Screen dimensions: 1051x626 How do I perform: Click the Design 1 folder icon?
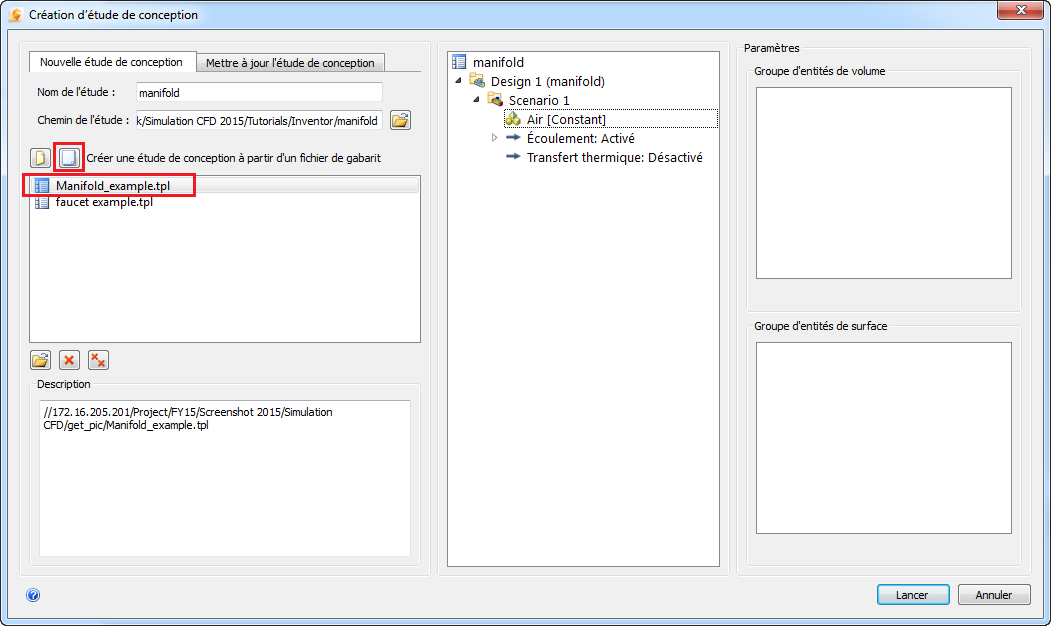[477, 81]
